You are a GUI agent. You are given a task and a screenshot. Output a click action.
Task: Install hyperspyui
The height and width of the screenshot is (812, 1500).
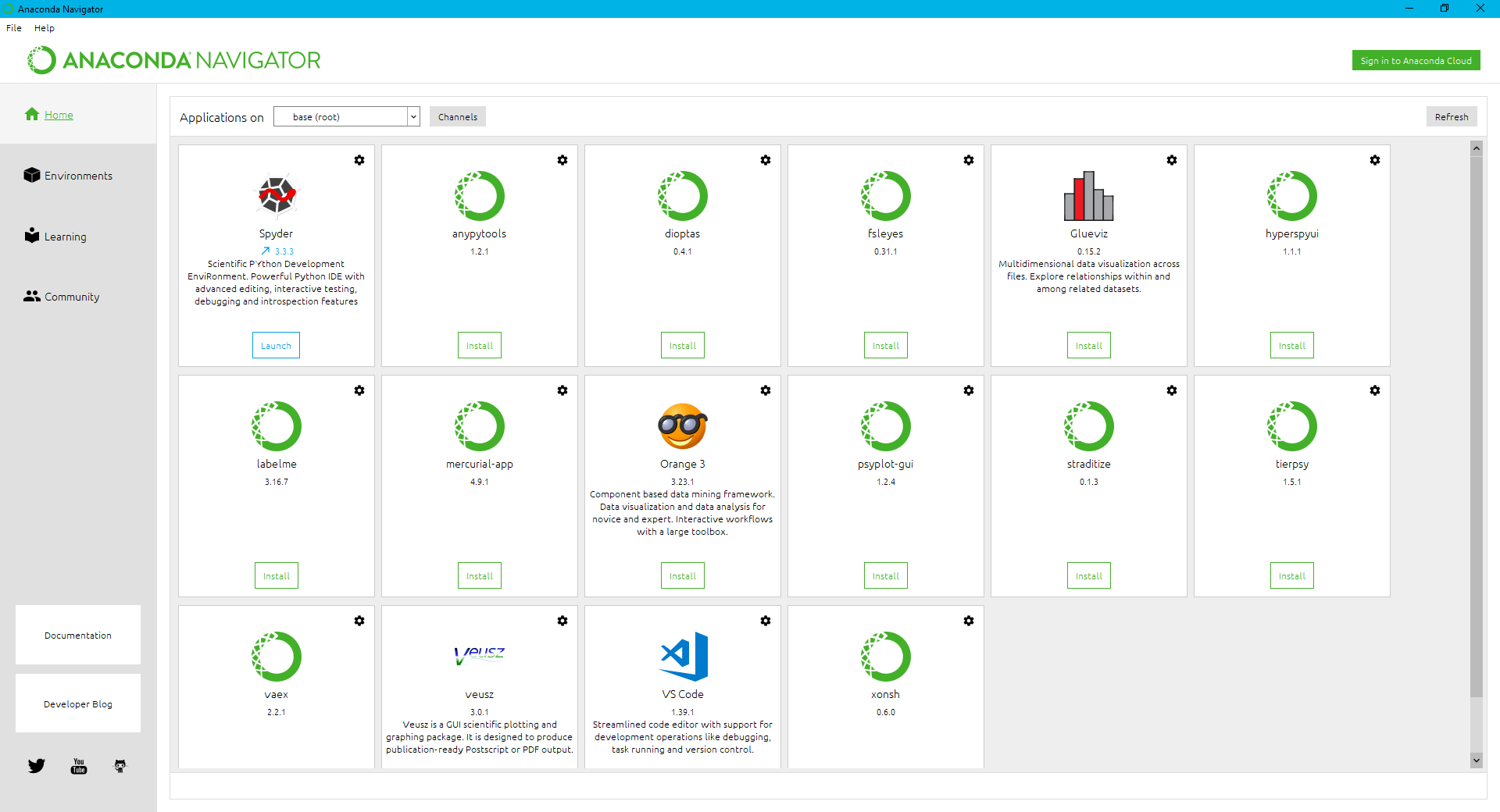[1292, 346]
